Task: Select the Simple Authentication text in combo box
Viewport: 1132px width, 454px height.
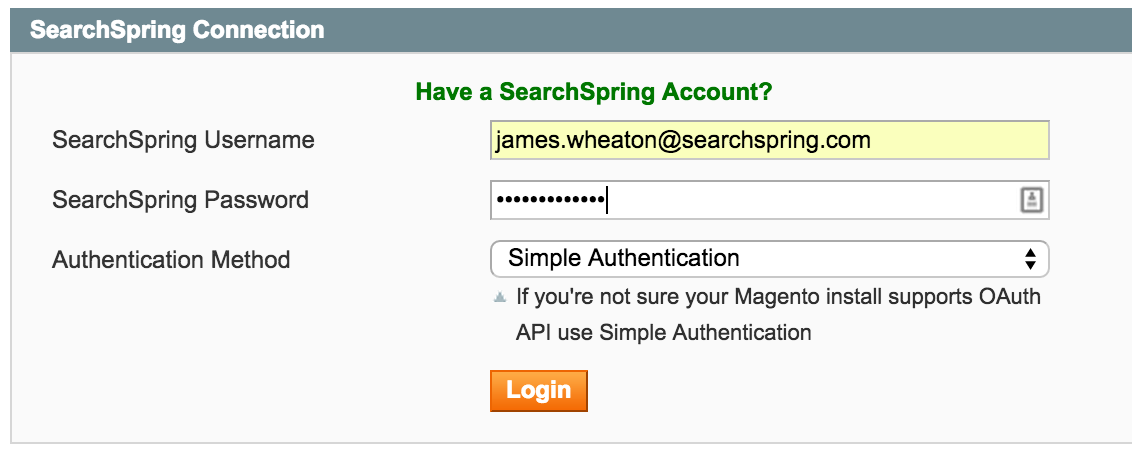Action: tap(624, 259)
